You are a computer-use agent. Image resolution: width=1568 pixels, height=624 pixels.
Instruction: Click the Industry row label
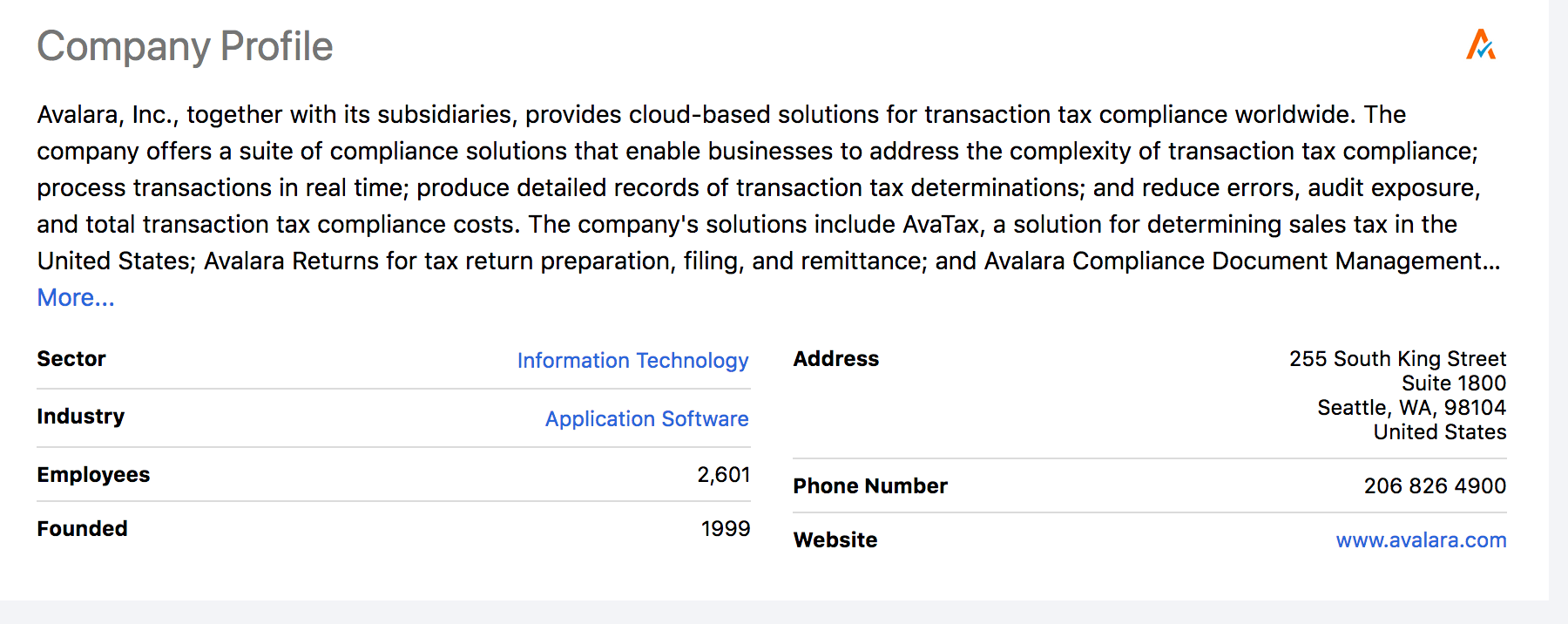(81, 417)
